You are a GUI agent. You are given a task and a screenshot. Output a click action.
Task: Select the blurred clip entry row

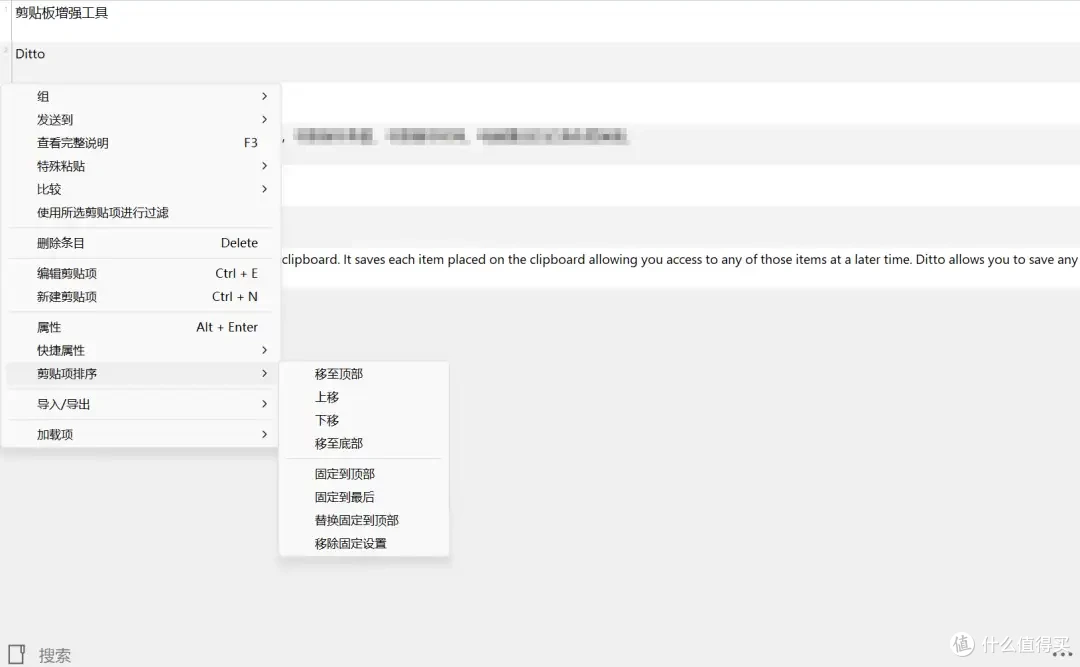(x=680, y=143)
